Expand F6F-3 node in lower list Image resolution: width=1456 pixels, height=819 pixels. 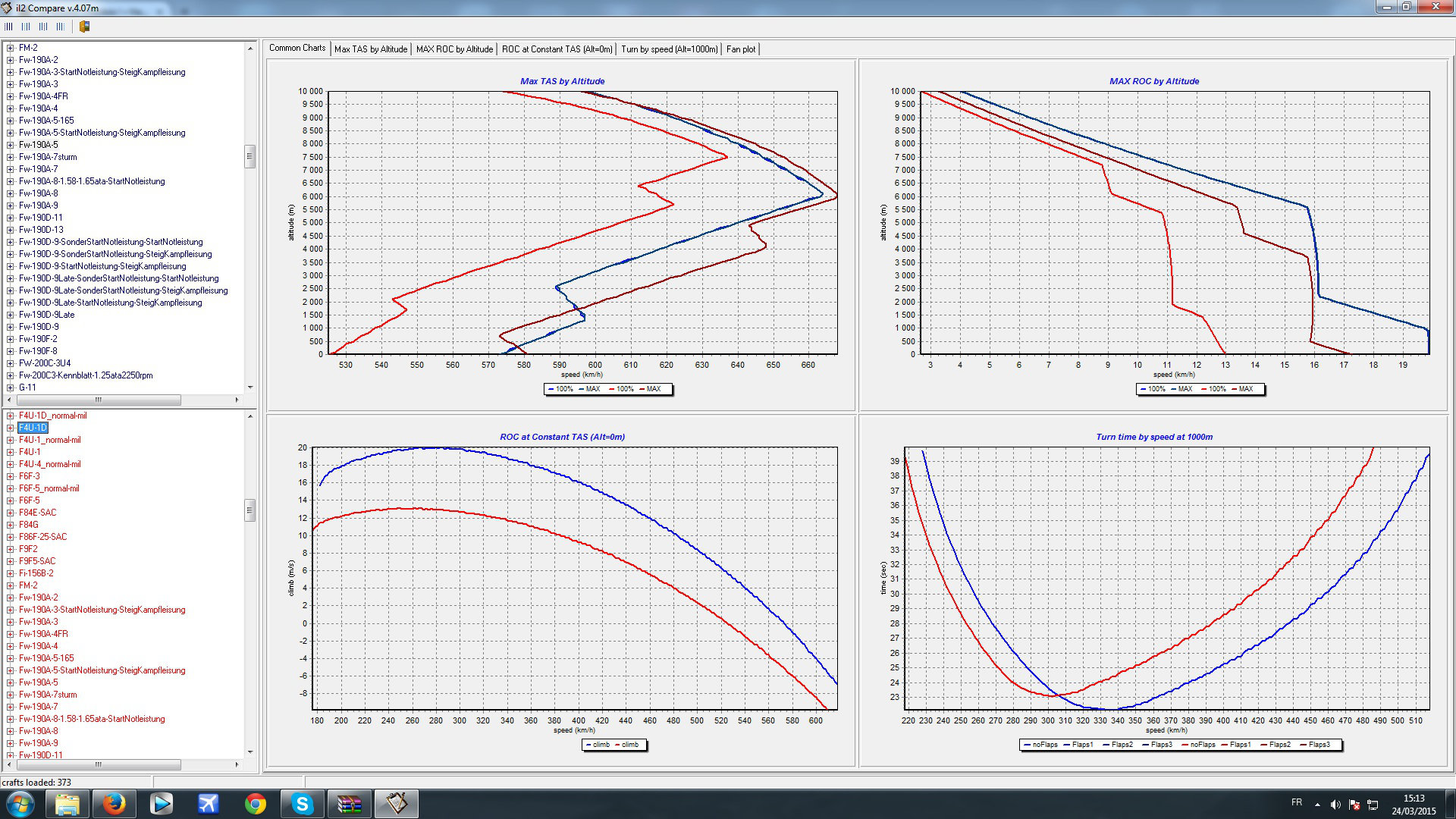[10, 476]
